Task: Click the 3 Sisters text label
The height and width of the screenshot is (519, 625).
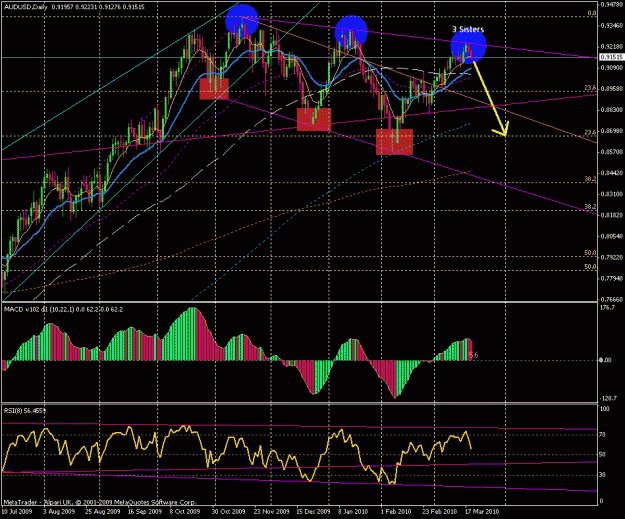Action: [468, 29]
